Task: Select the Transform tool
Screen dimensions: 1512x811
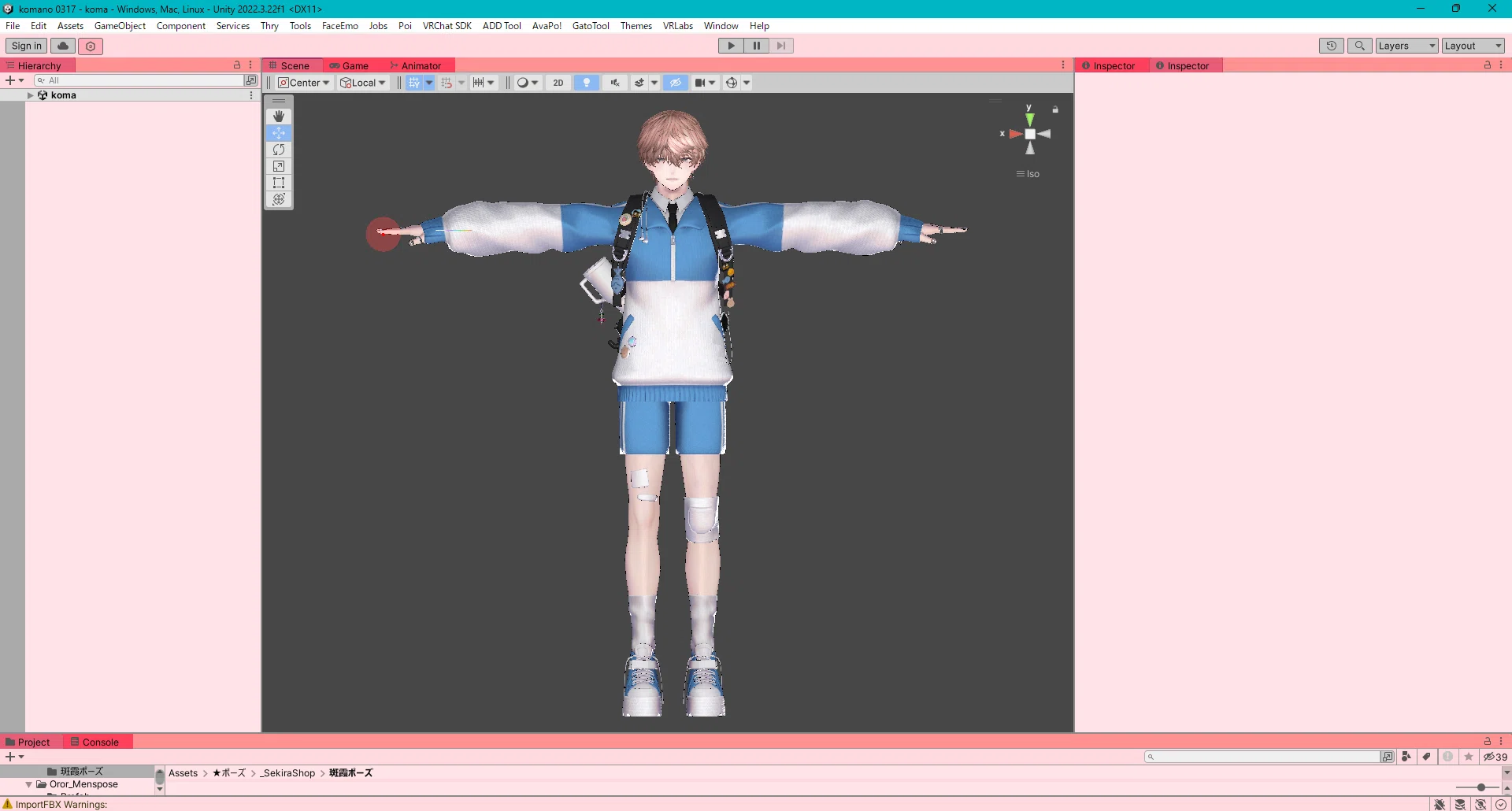Action: tap(279, 199)
